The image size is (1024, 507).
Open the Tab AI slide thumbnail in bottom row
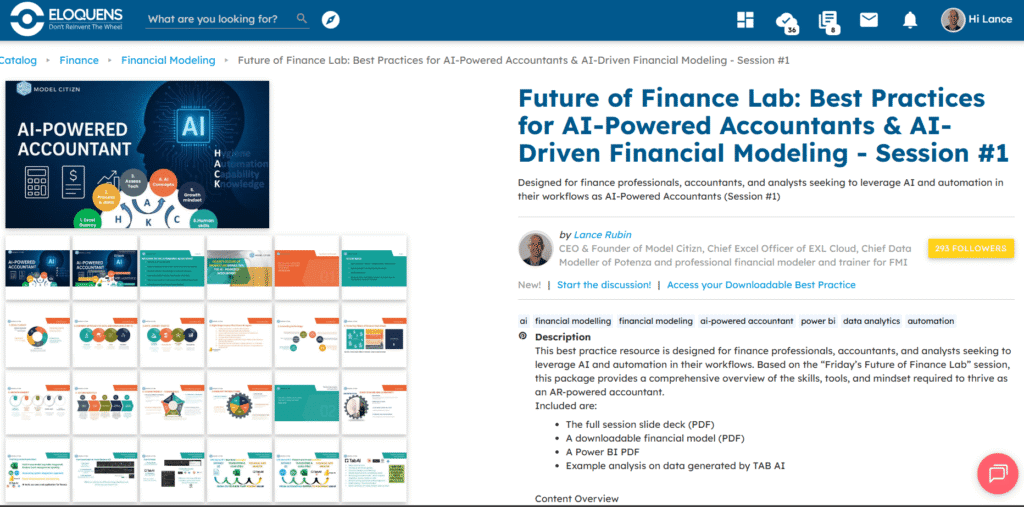pyautogui.click(x=374, y=470)
